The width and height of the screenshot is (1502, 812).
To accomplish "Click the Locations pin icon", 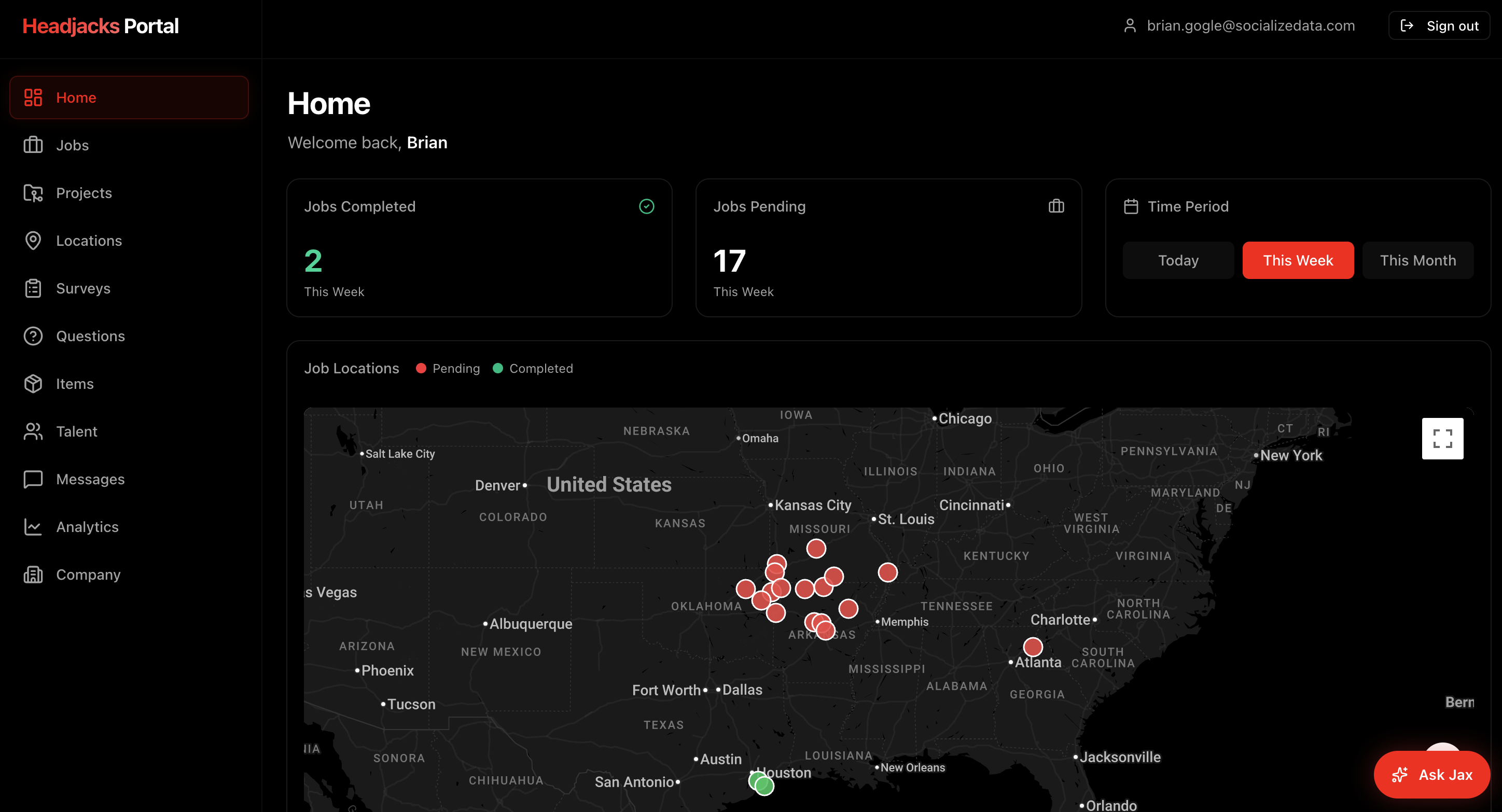I will click(33, 241).
